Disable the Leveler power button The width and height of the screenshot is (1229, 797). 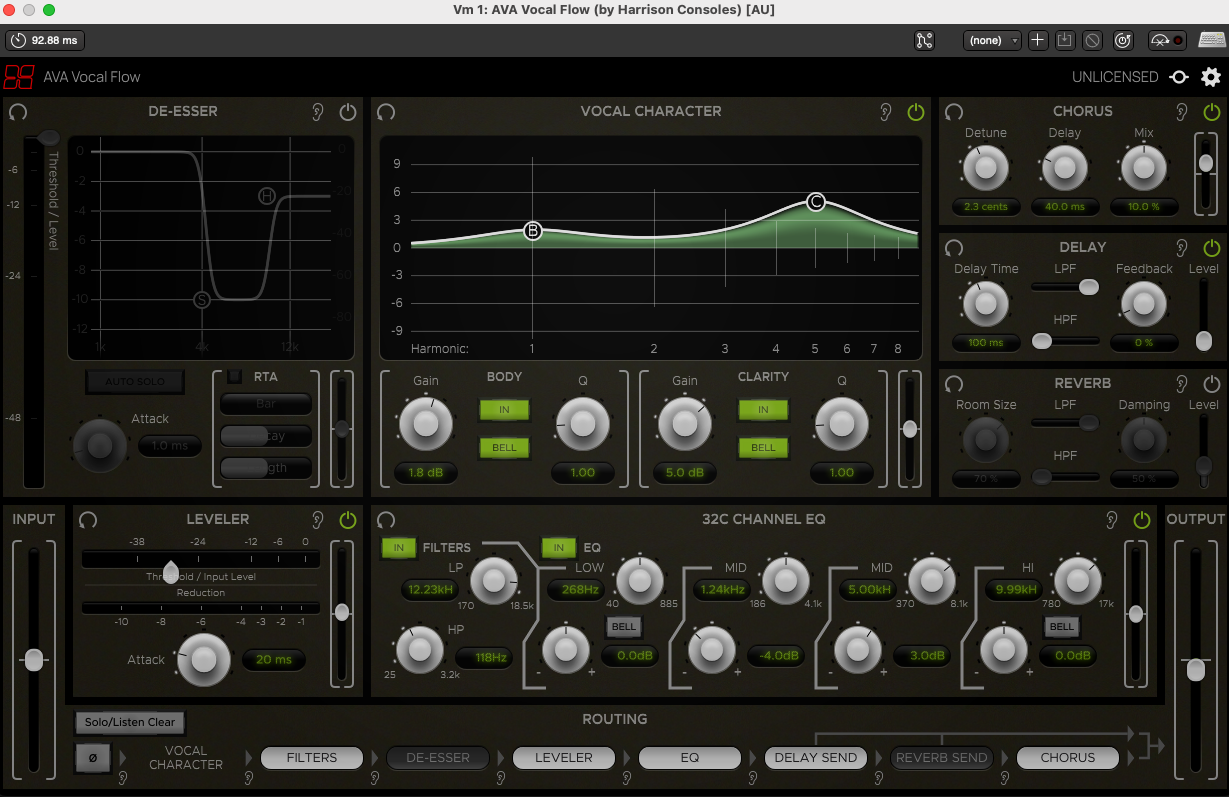pyautogui.click(x=347, y=519)
